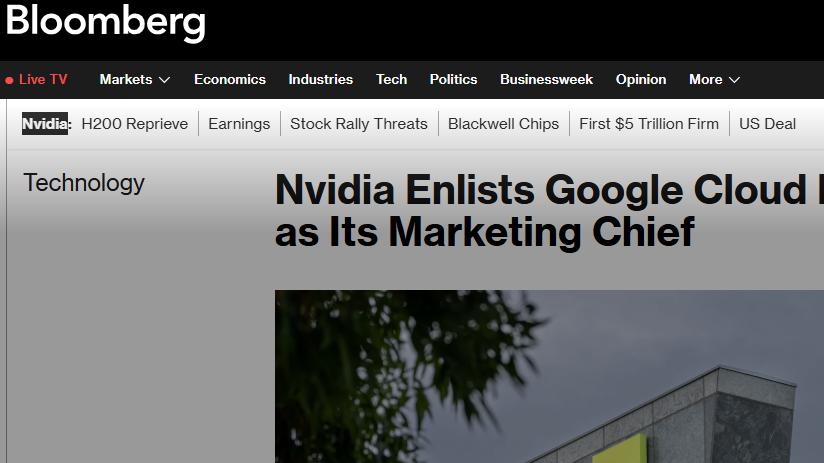Open the Technology section label

84,183
